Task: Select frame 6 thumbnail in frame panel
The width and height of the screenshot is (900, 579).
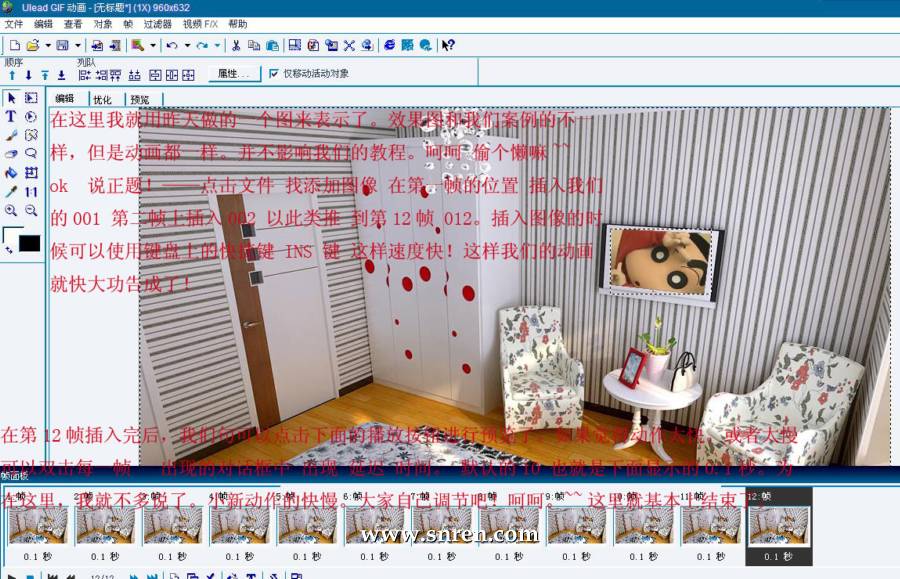Action: pyautogui.click(x=374, y=525)
